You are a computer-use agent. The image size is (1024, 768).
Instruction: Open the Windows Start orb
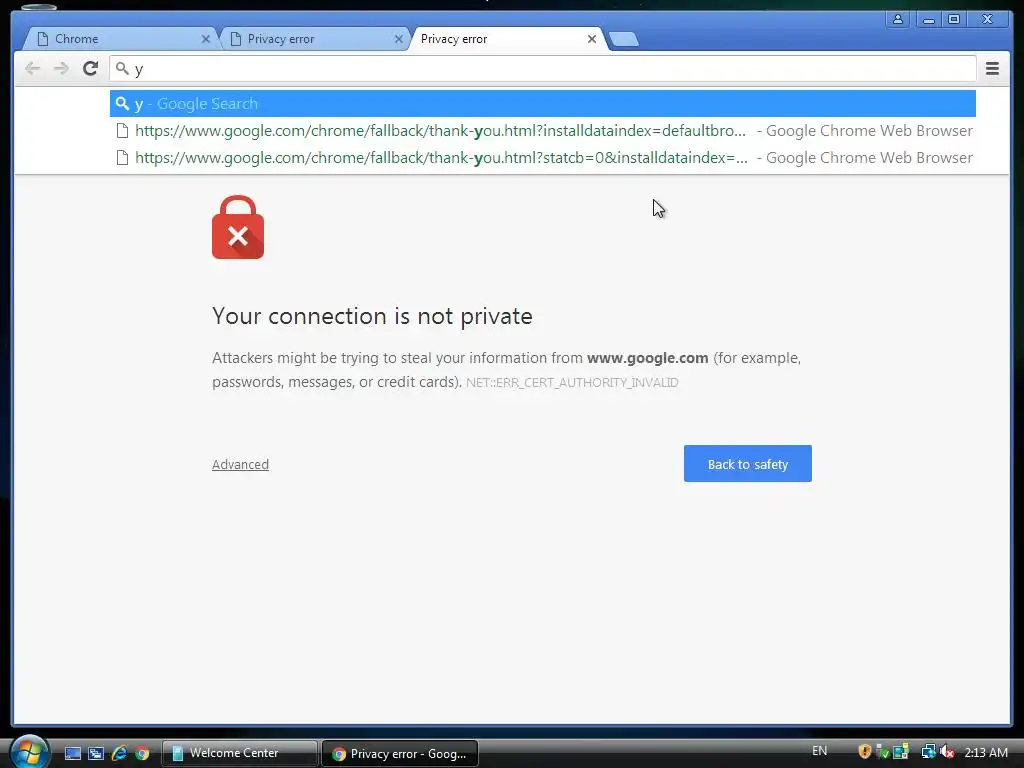(x=29, y=752)
